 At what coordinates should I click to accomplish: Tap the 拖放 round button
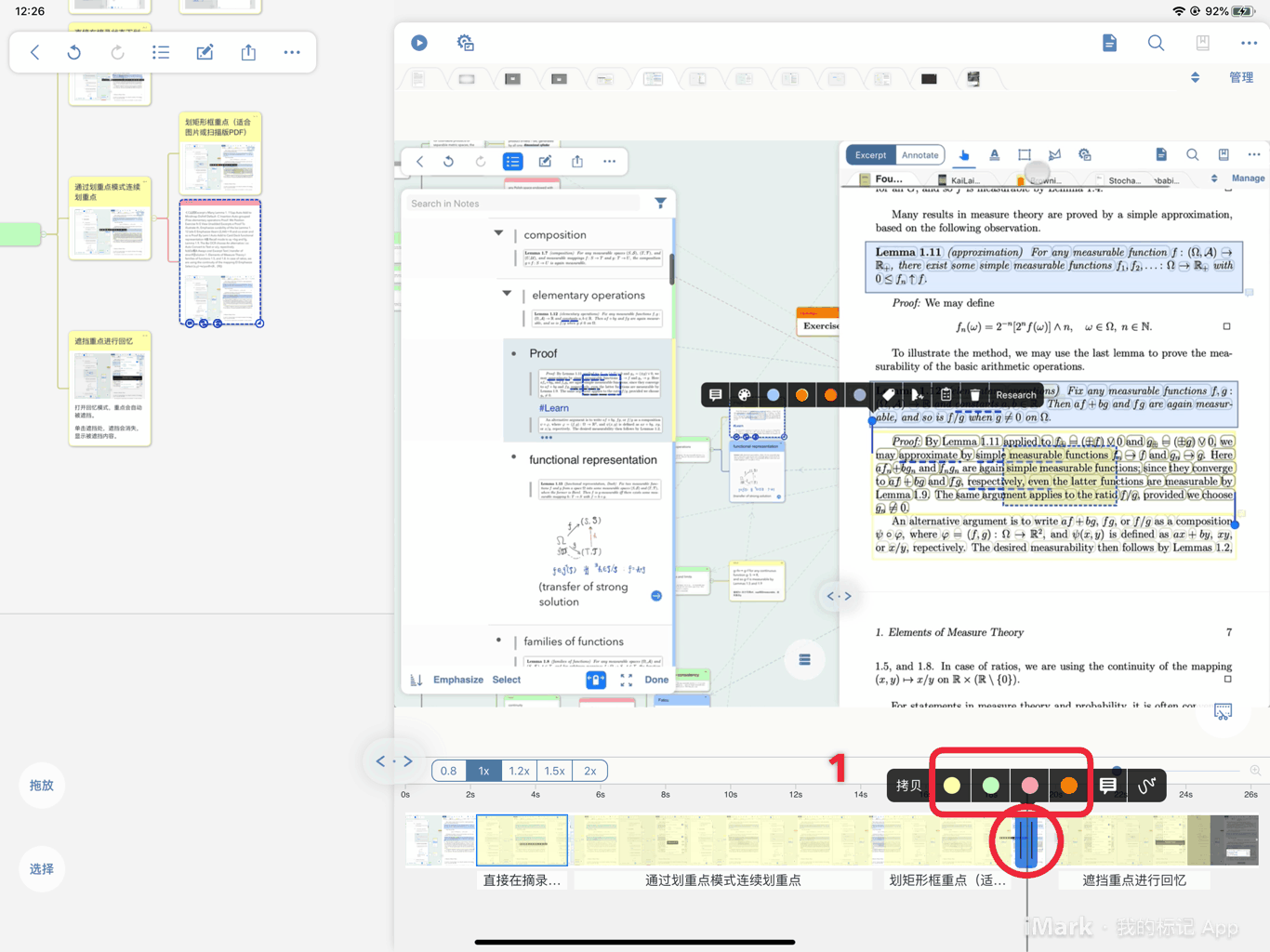[x=42, y=786]
